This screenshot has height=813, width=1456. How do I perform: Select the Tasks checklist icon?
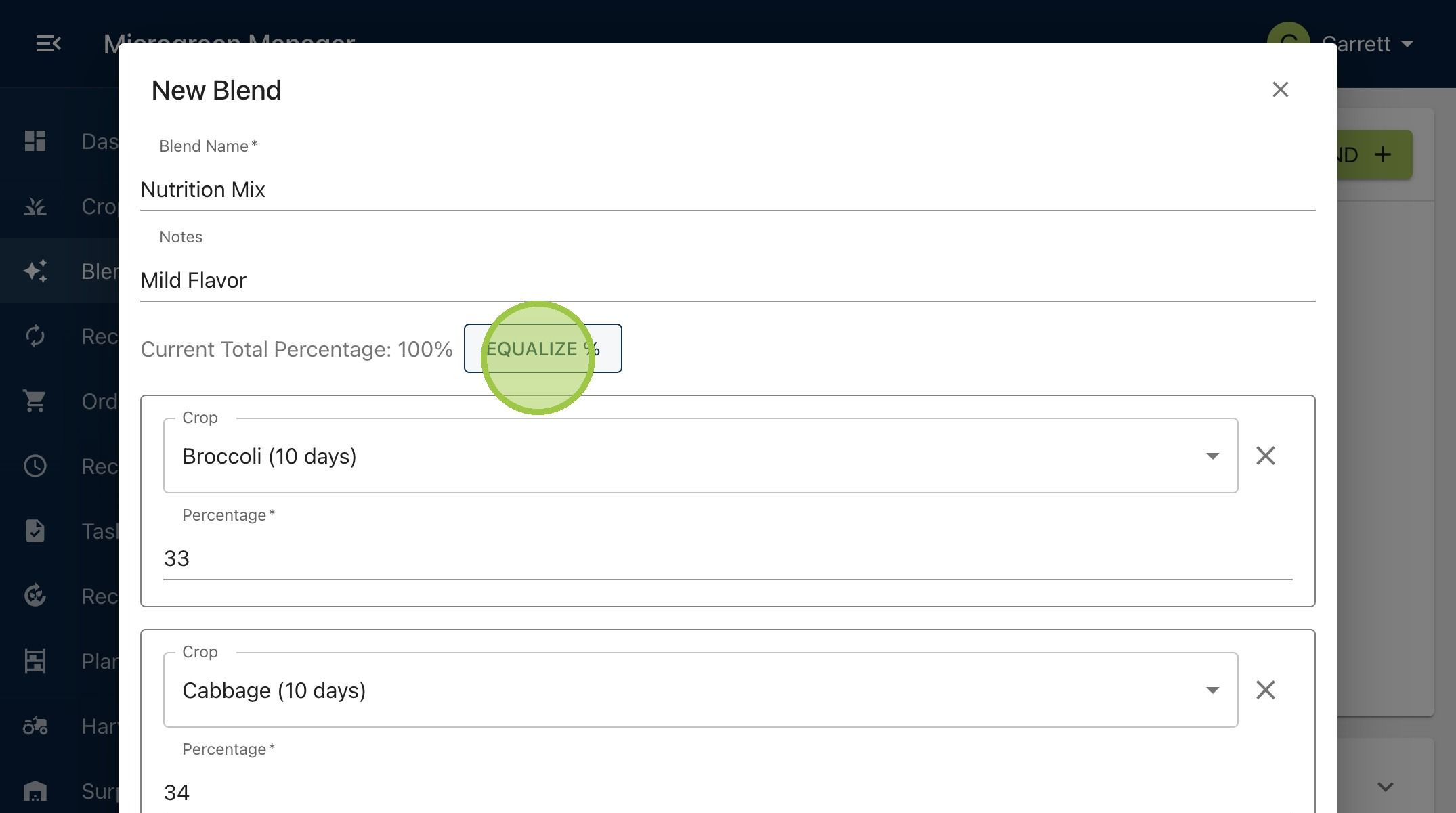coord(35,531)
